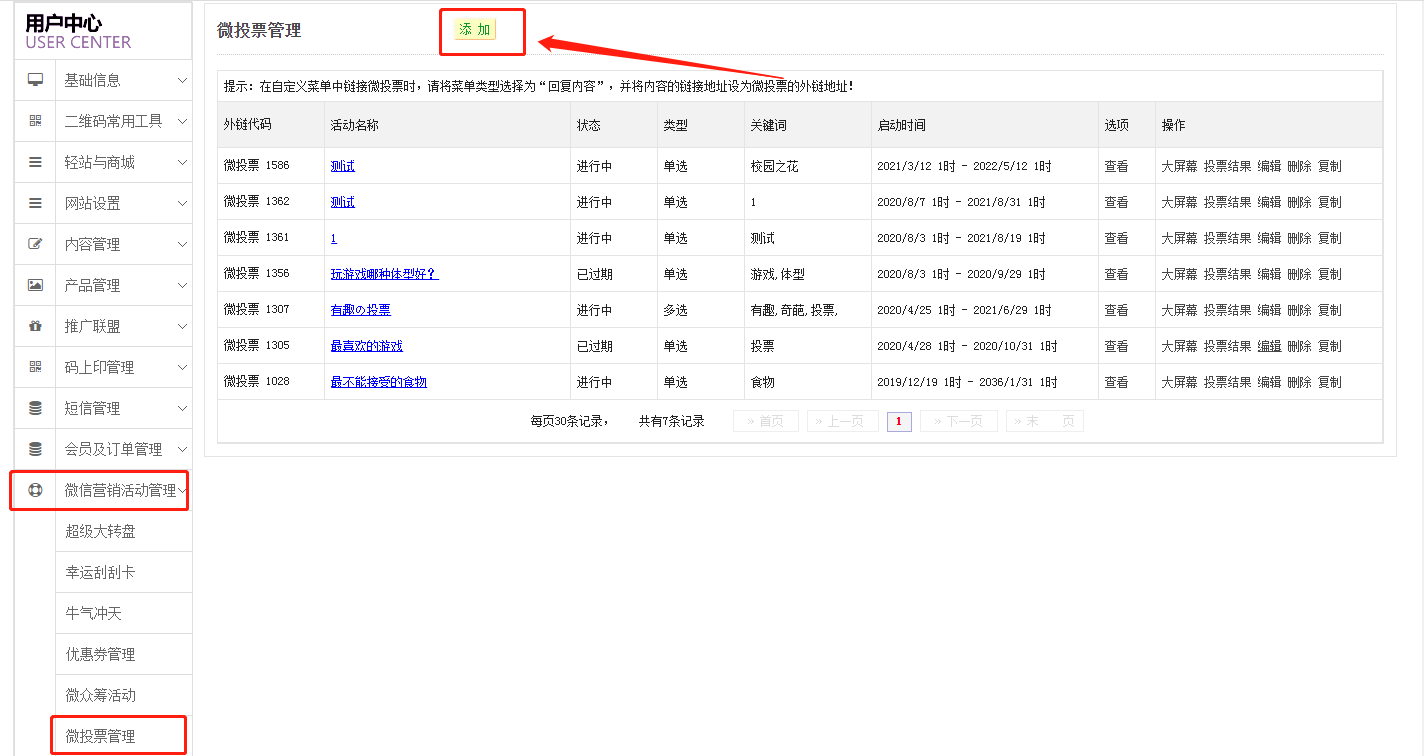The height and width of the screenshot is (756, 1424).
Task: Expand the 会员及订单管理 chevron arrow
Action: [x=182, y=449]
